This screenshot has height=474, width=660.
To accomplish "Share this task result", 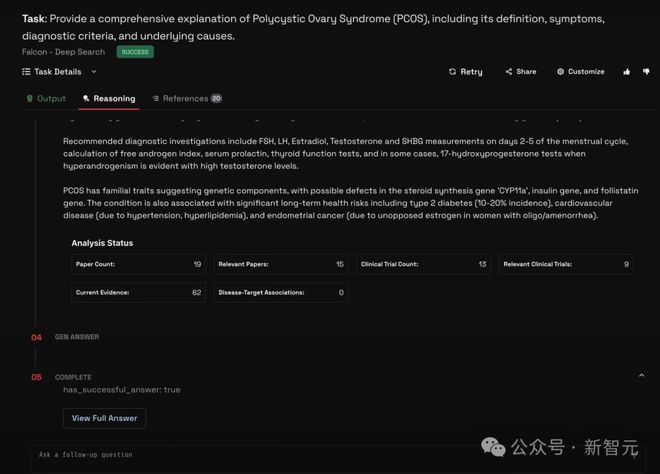I will 520,72.
